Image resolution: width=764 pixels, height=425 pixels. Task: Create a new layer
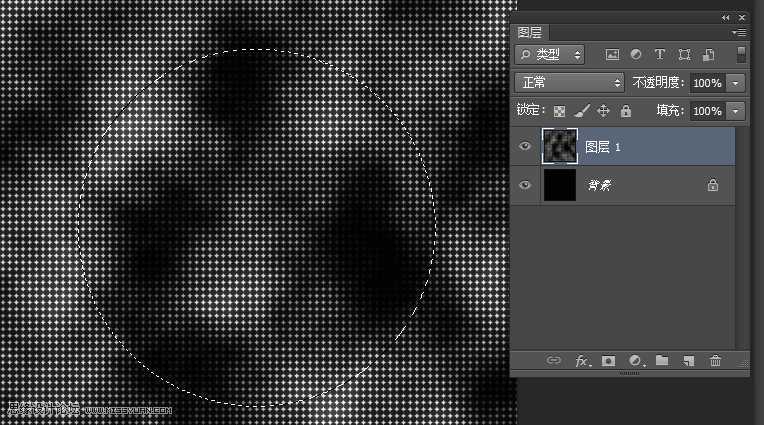(688, 361)
